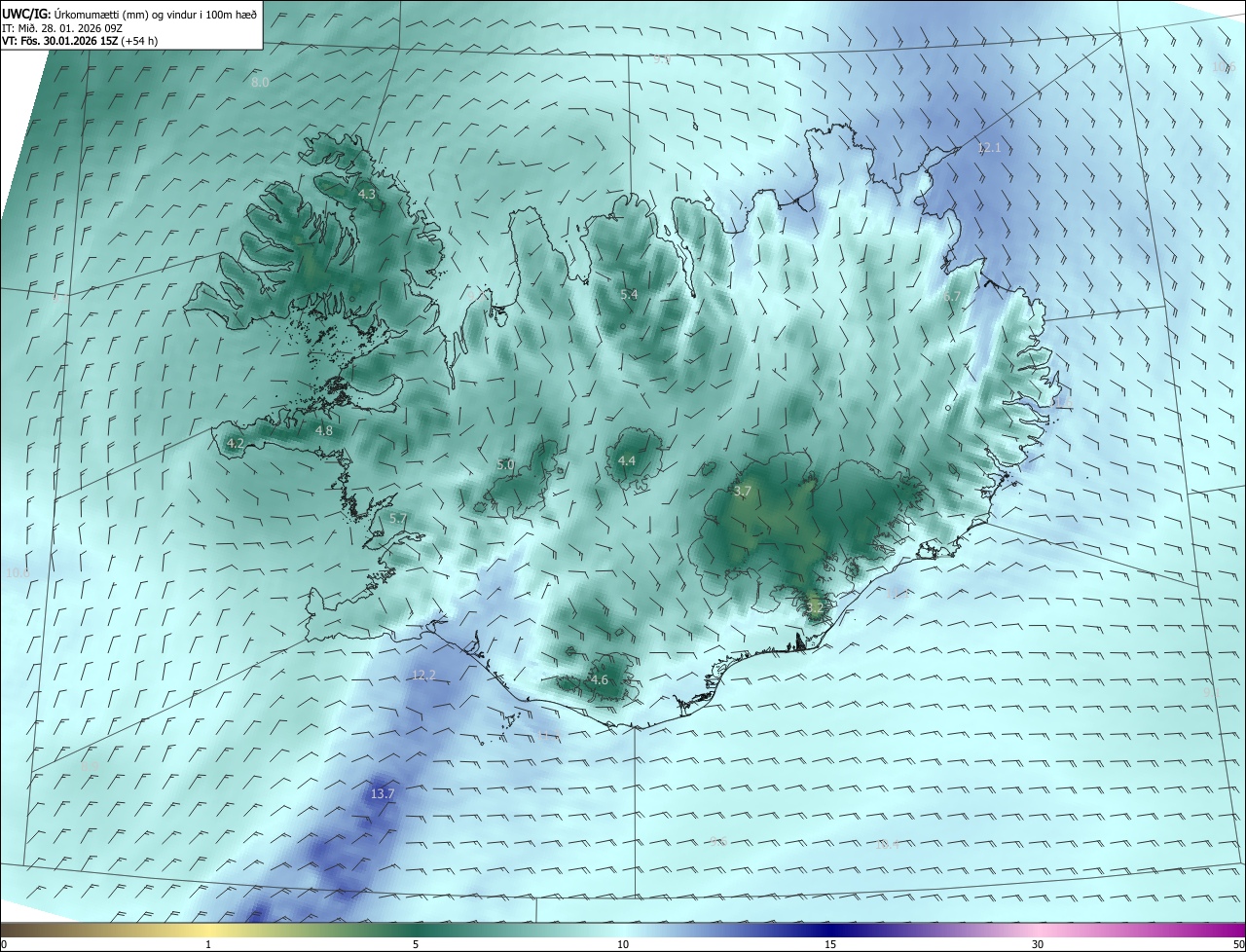Image resolution: width=1246 pixels, height=952 pixels.
Task: Click the initial time 'IT: Mið. 28. 01. 2026 09Z'
Action: [x=61, y=28]
